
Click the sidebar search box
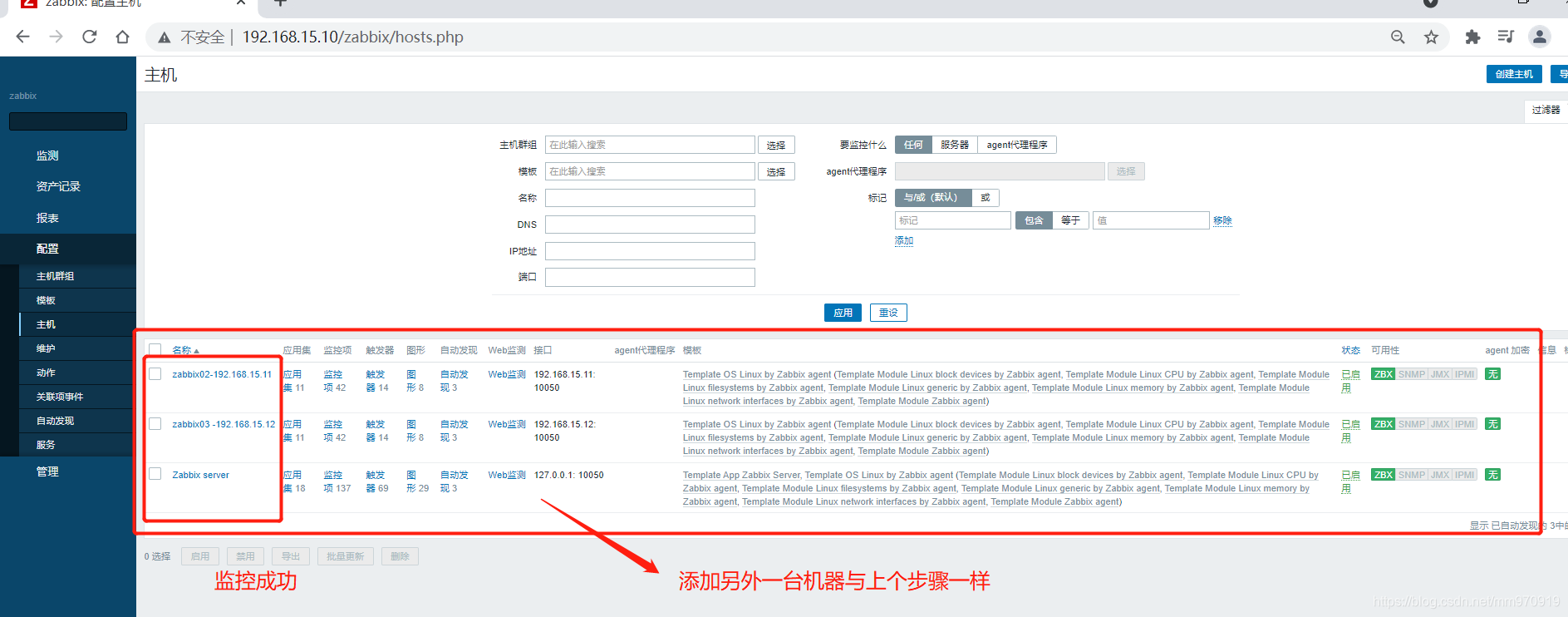(68, 121)
